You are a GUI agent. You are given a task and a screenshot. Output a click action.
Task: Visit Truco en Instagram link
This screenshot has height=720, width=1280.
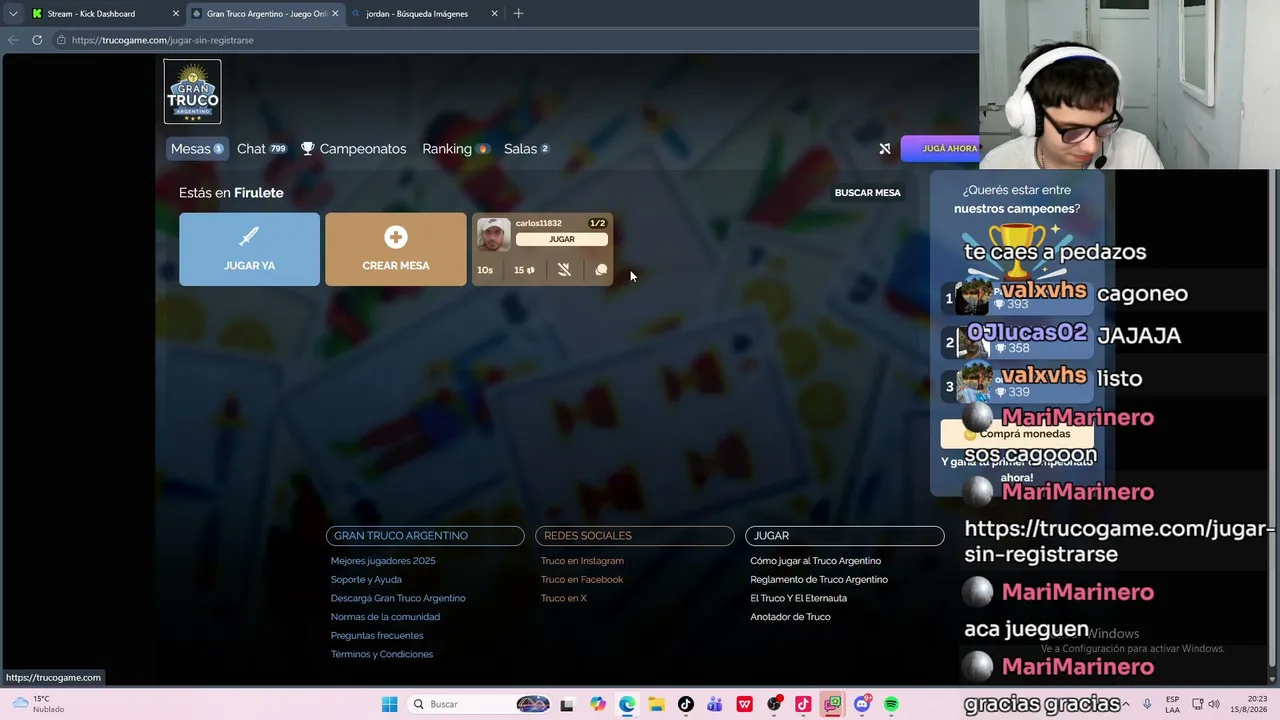pyautogui.click(x=582, y=561)
